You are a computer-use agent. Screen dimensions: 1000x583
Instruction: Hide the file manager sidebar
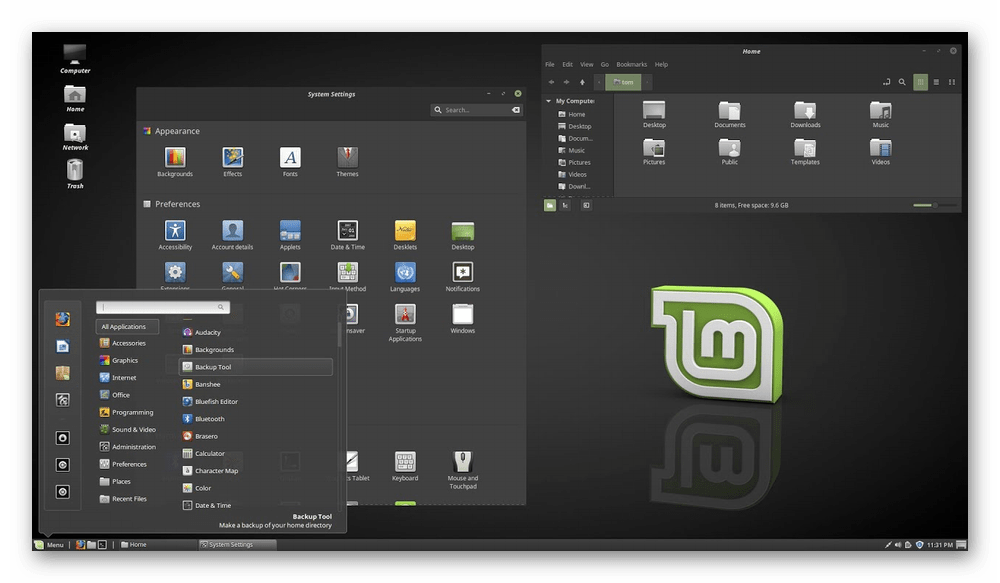tap(586, 205)
